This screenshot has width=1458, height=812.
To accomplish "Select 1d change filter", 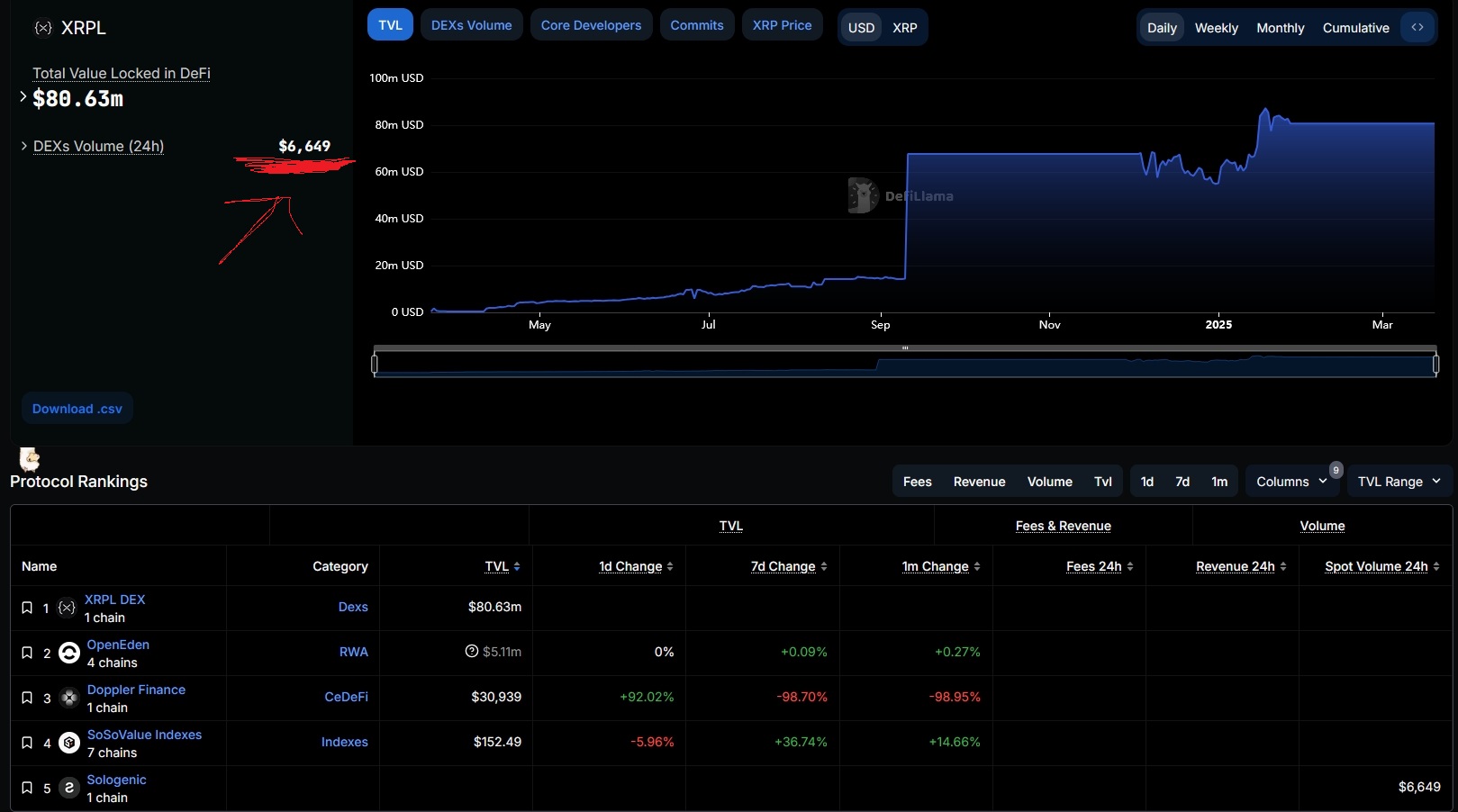I will (x=1147, y=482).
